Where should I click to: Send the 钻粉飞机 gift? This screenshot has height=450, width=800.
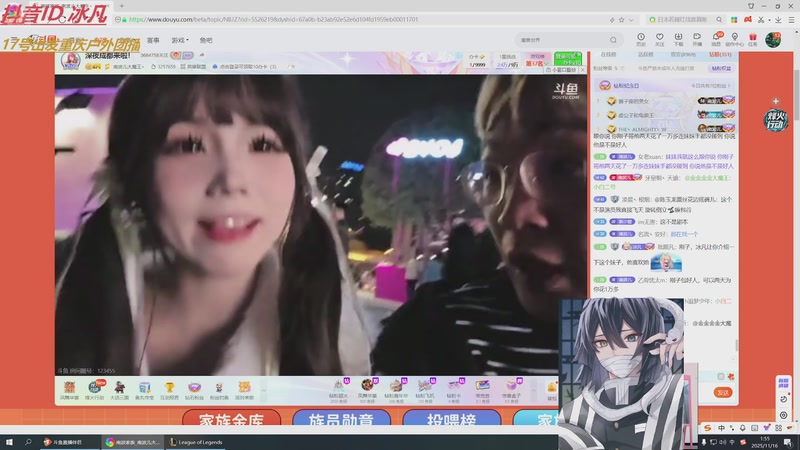point(424,391)
